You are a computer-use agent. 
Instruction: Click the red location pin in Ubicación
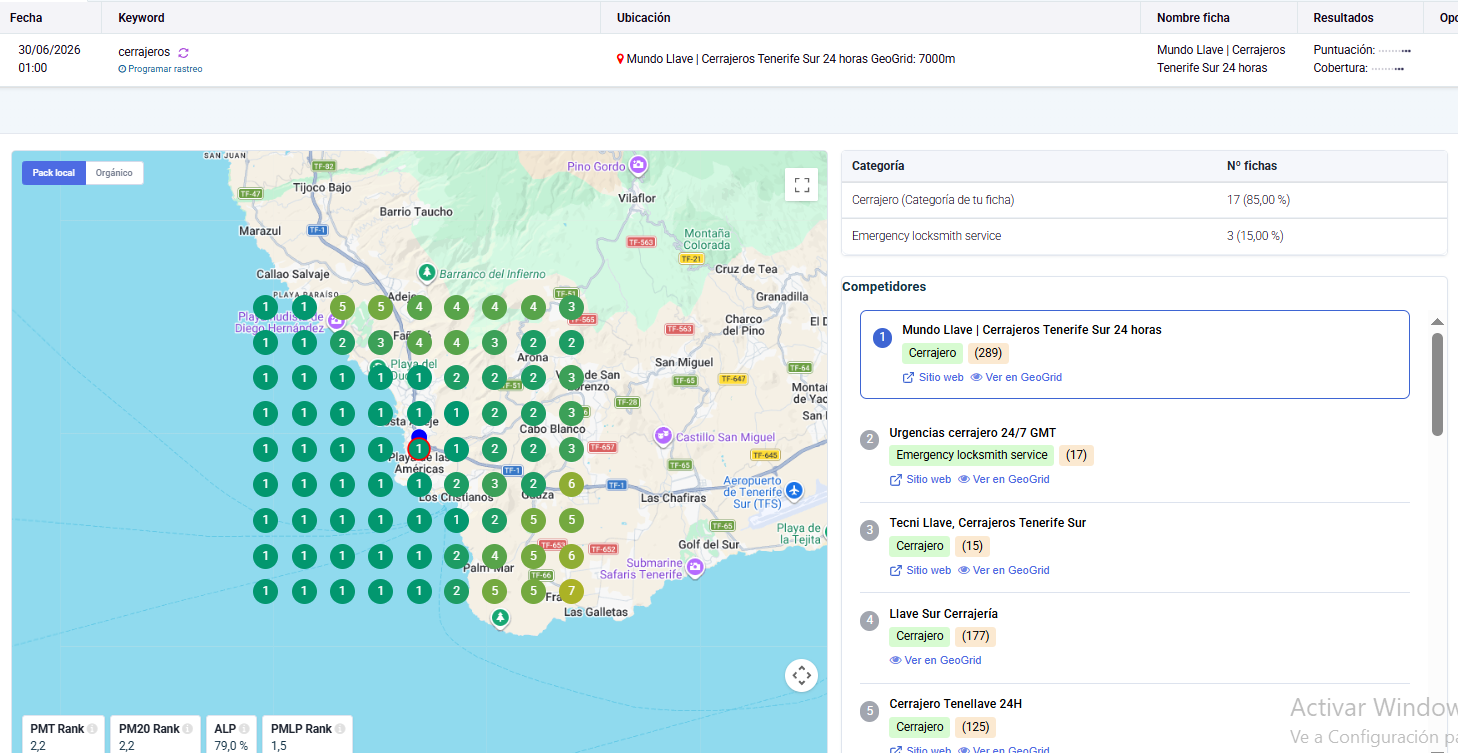tap(620, 59)
